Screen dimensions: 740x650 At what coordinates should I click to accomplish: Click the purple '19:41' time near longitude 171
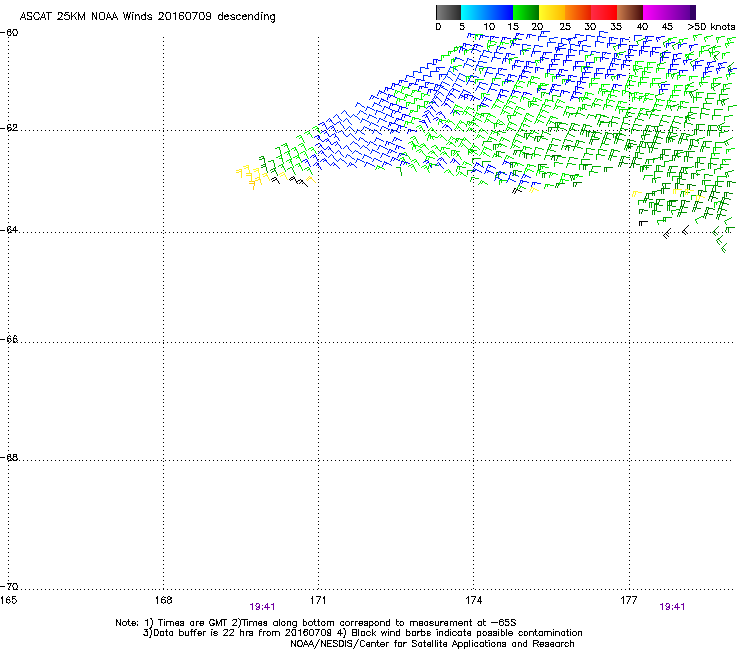click(262, 607)
